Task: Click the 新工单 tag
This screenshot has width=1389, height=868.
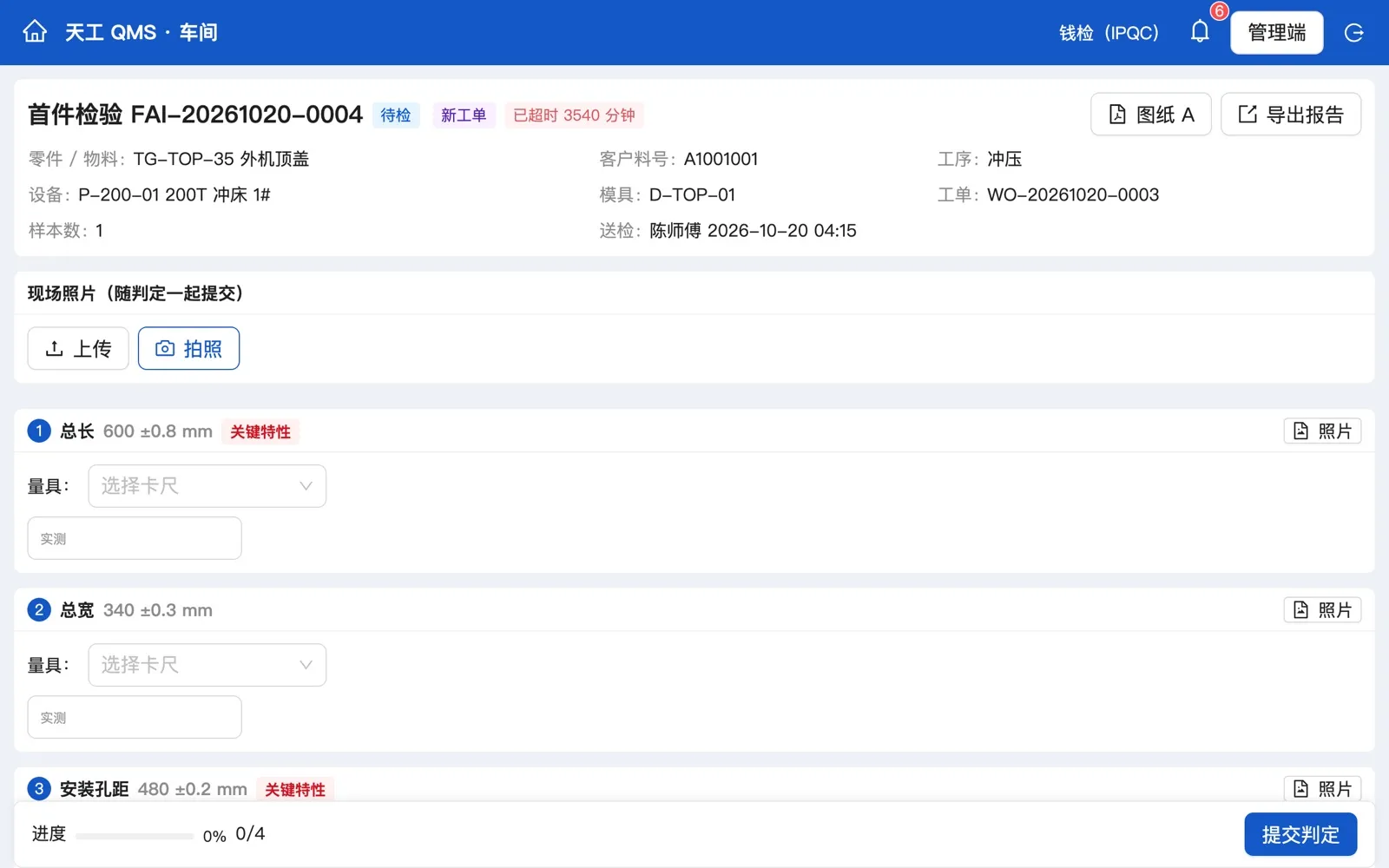Action: coord(464,115)
